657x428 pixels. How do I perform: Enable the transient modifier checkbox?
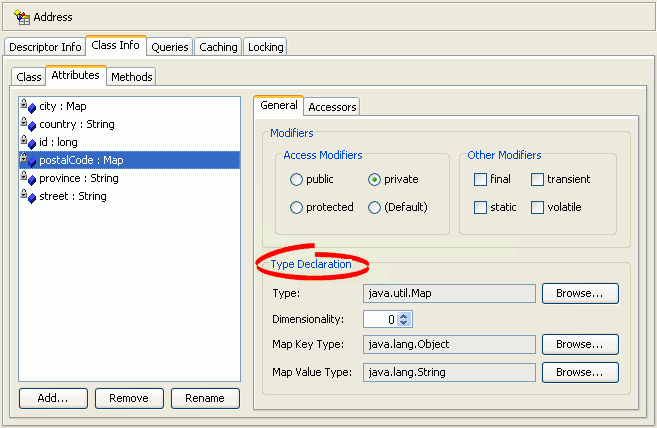click(537, 179)
